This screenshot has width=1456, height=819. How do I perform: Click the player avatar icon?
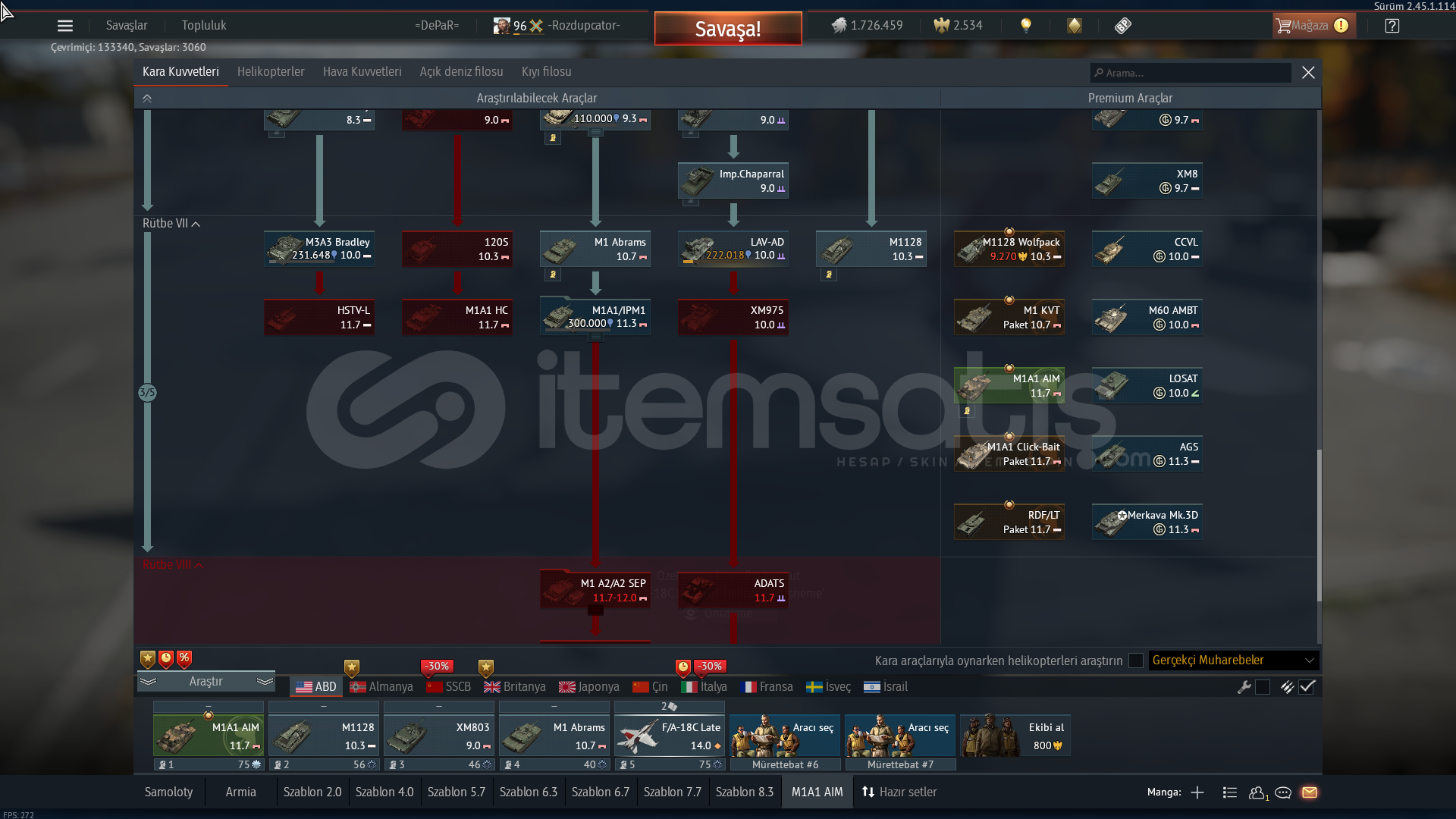[x=501, y=26]
